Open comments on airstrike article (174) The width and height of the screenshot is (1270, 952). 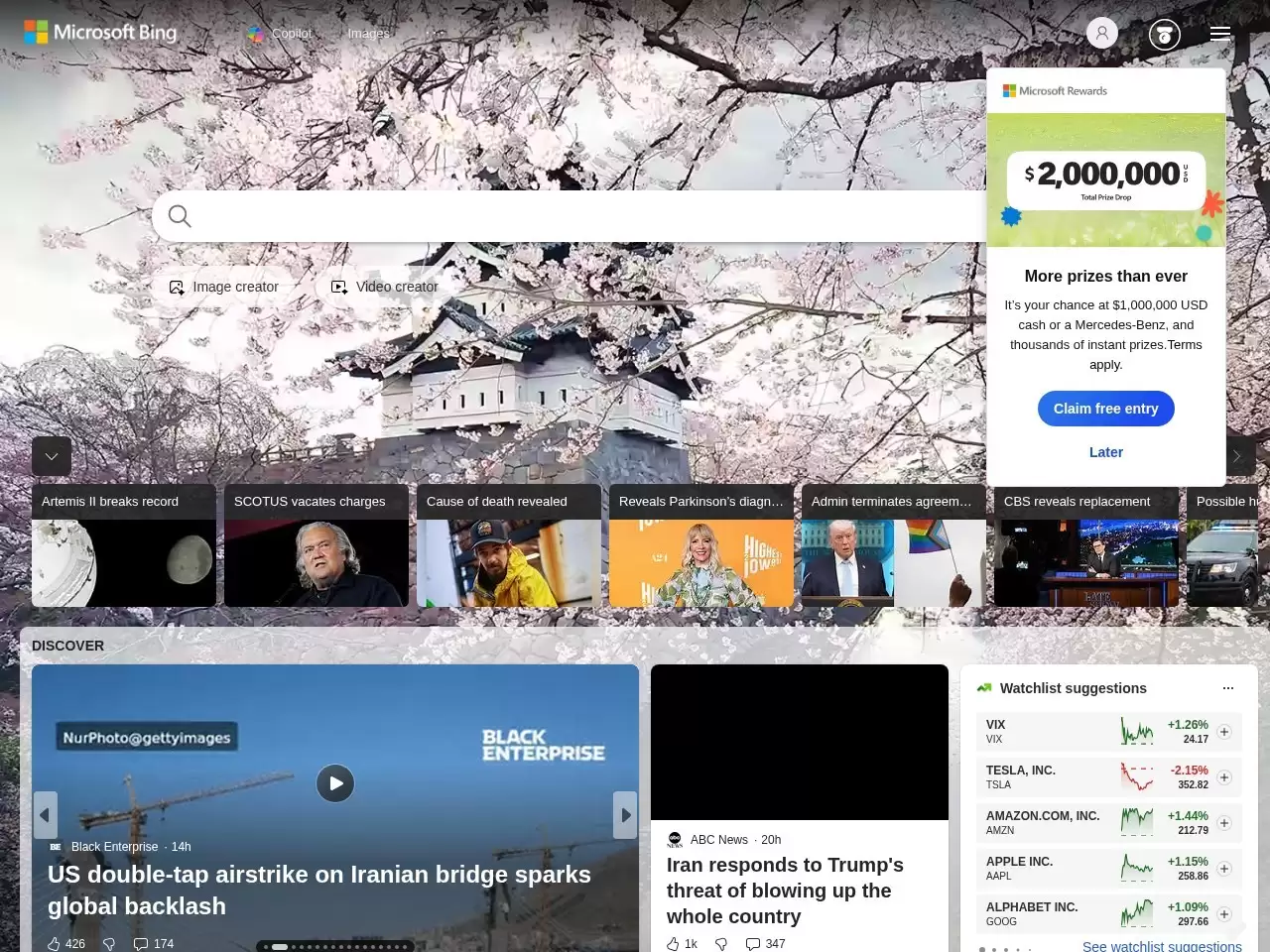pos(154,944)
